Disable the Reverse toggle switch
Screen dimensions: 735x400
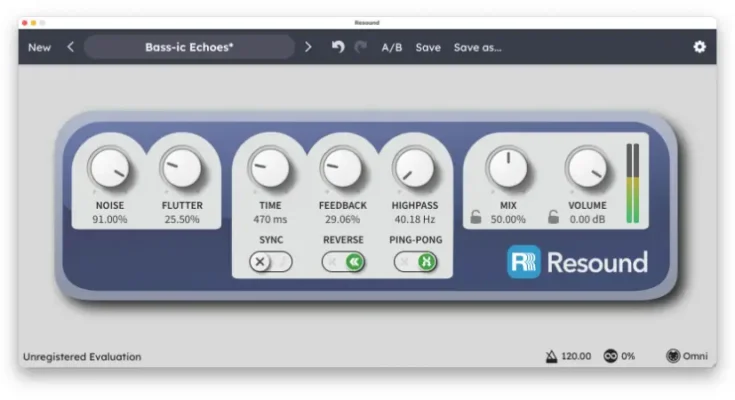[x=343, y=262]
